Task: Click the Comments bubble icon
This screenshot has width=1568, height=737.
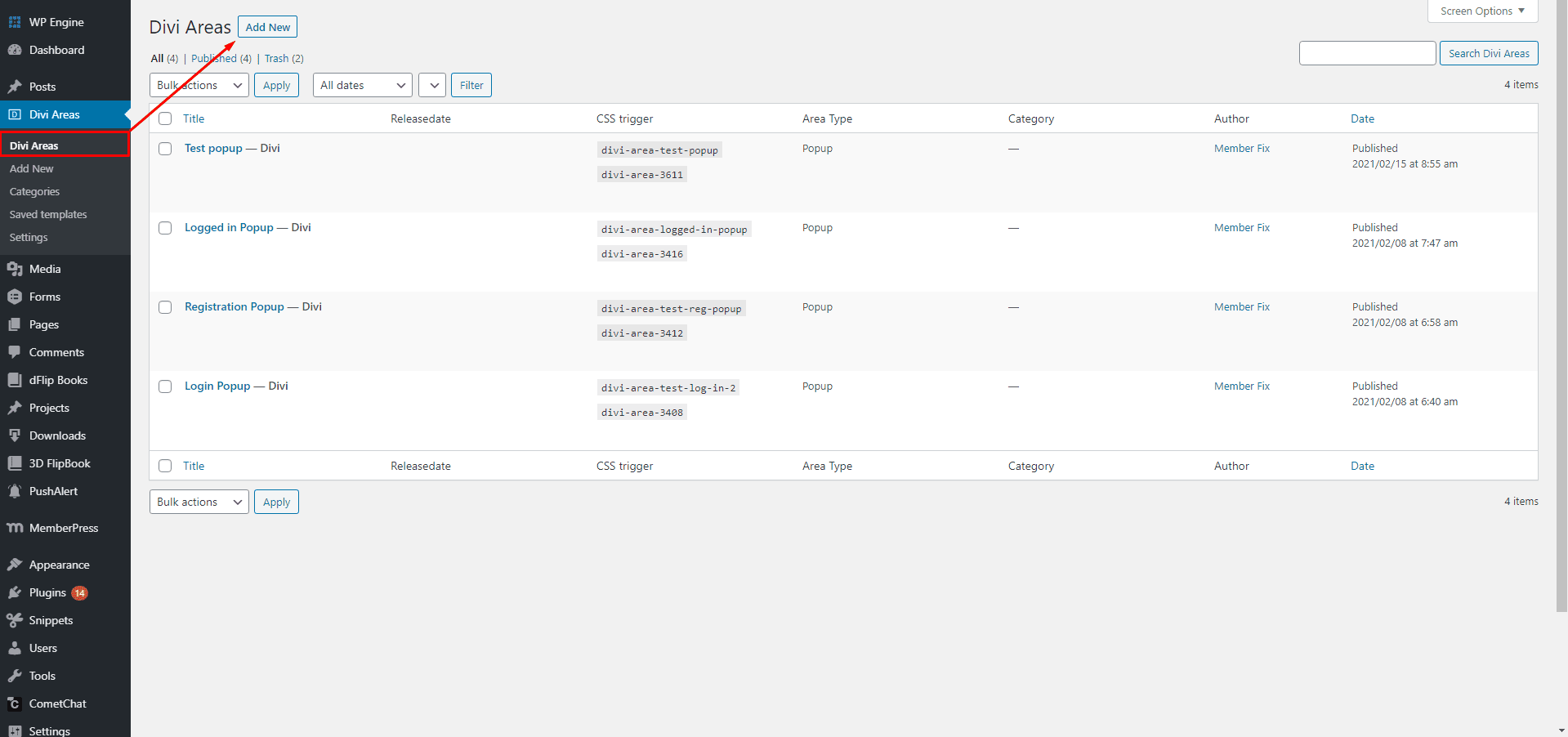Action: (15, 352)
